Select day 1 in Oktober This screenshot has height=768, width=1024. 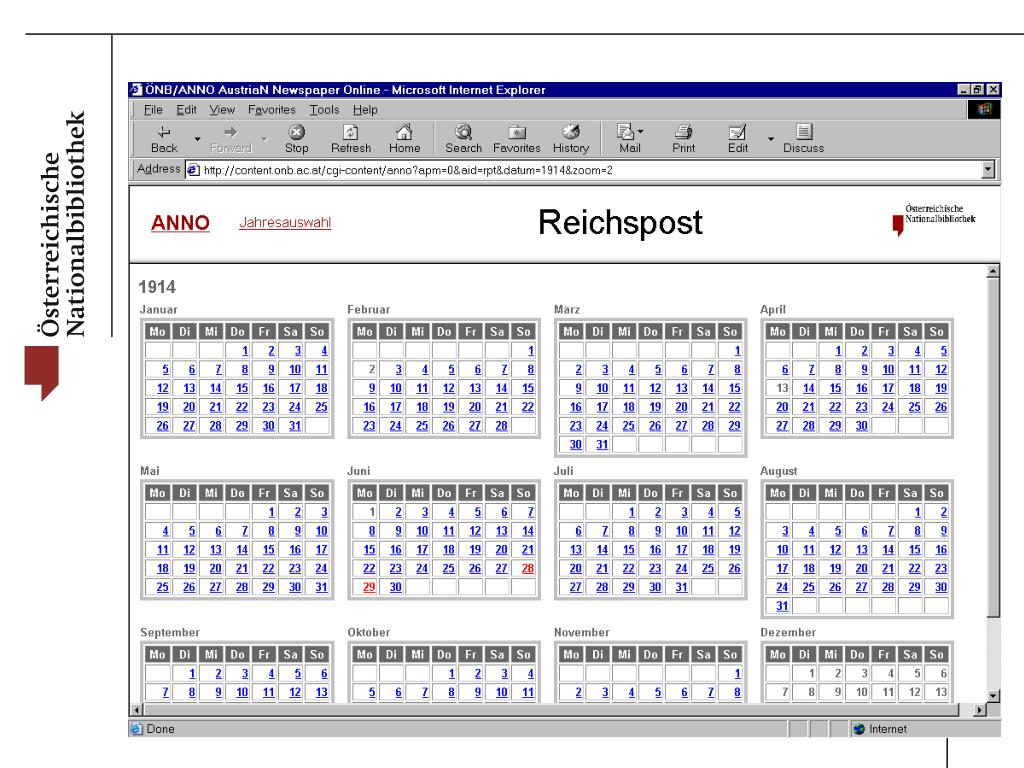point(451,673)
